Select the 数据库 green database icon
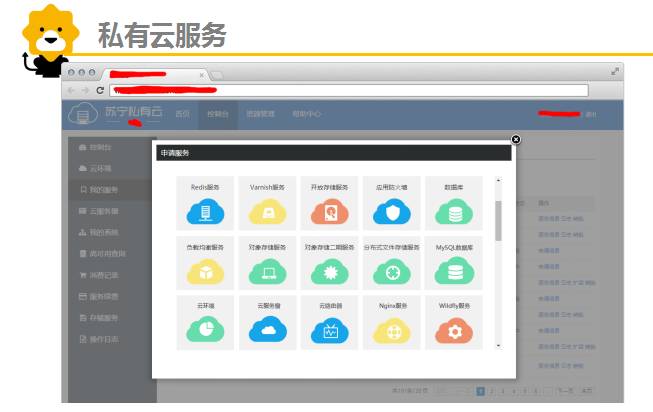This screenshot has width=653, height=412. pyautogui.click(x=454, y=212)
